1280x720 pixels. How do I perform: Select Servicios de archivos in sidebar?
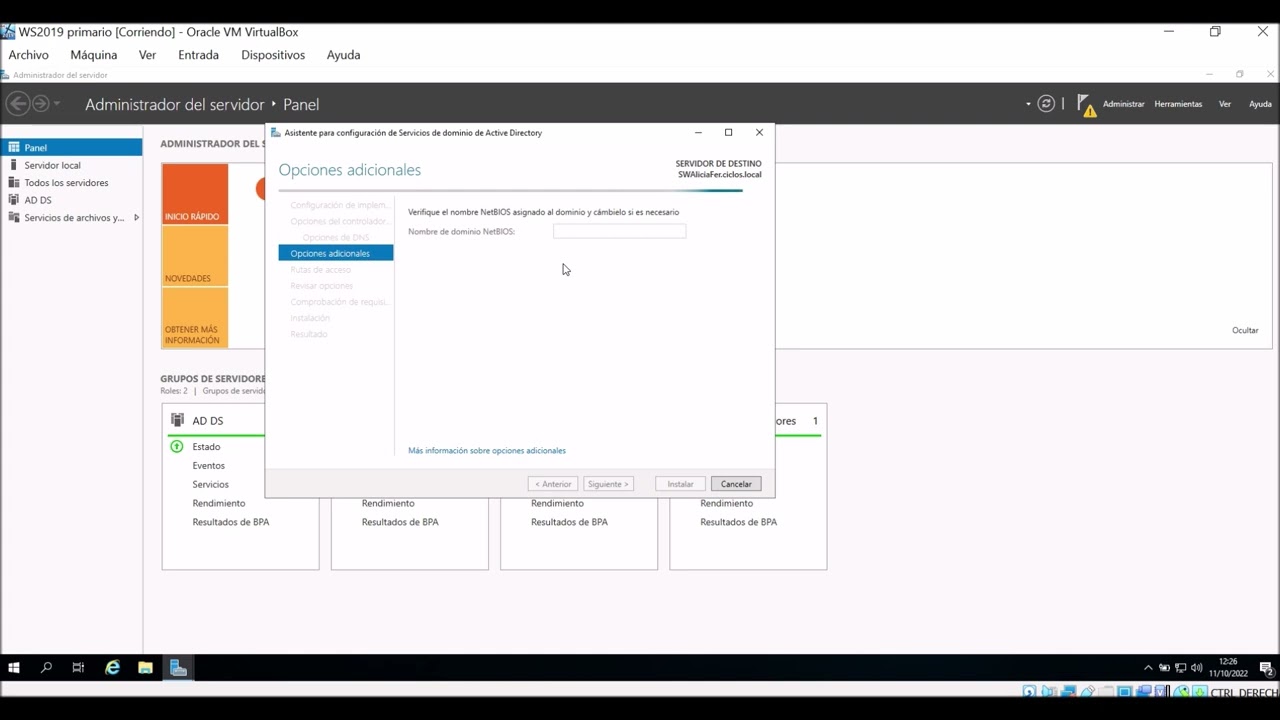[74, 217]
